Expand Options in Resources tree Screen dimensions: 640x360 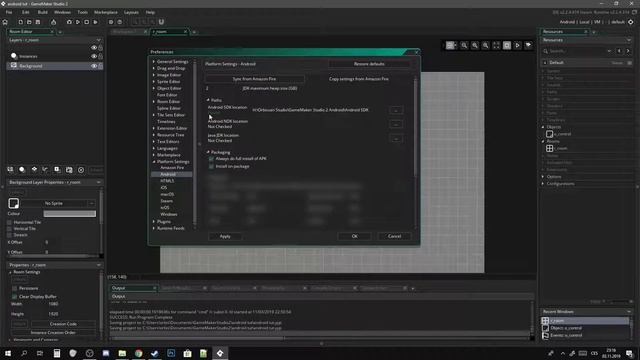(543, 177)
